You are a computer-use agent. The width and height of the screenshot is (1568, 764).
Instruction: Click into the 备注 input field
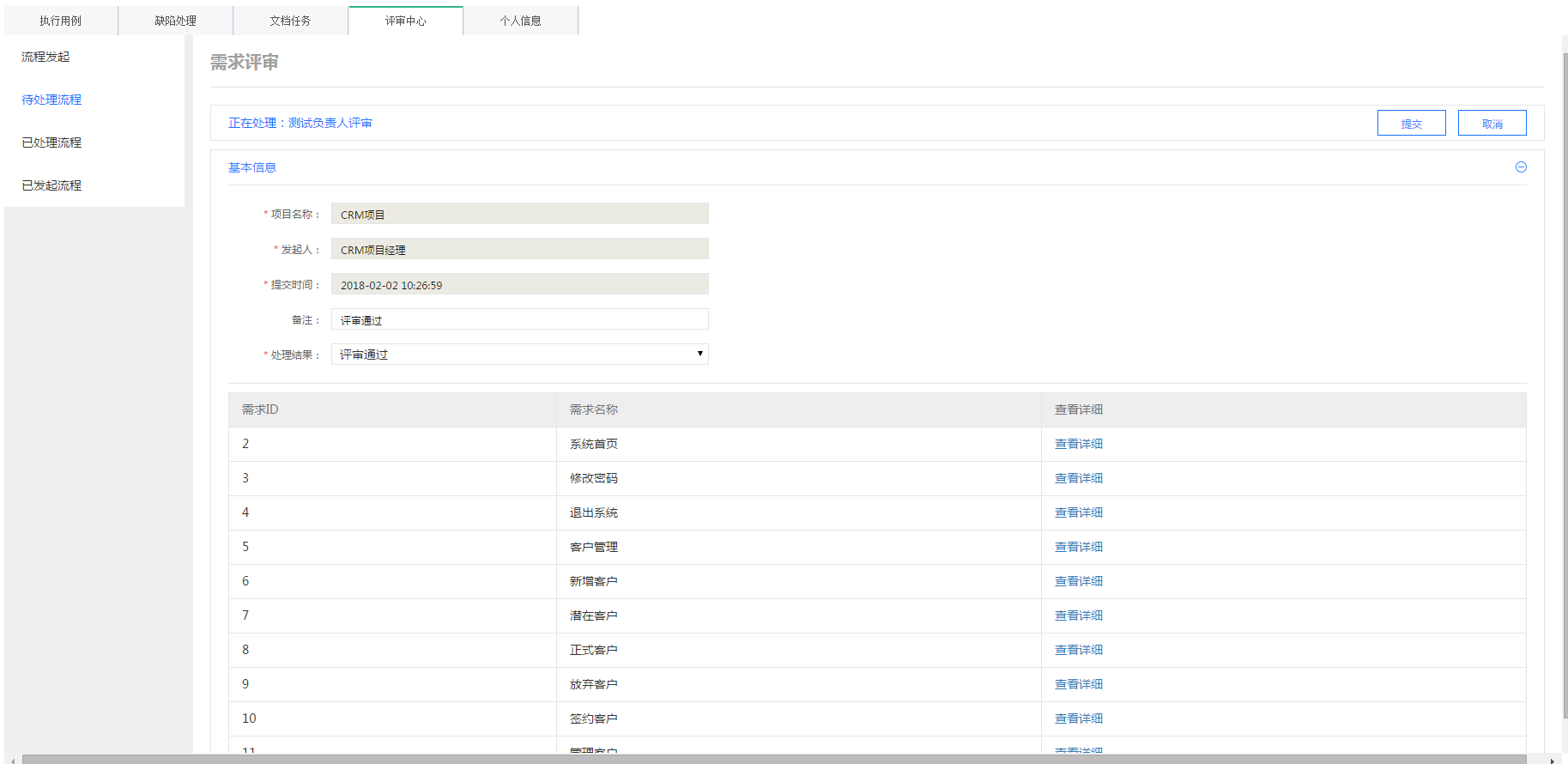(519, 320)
